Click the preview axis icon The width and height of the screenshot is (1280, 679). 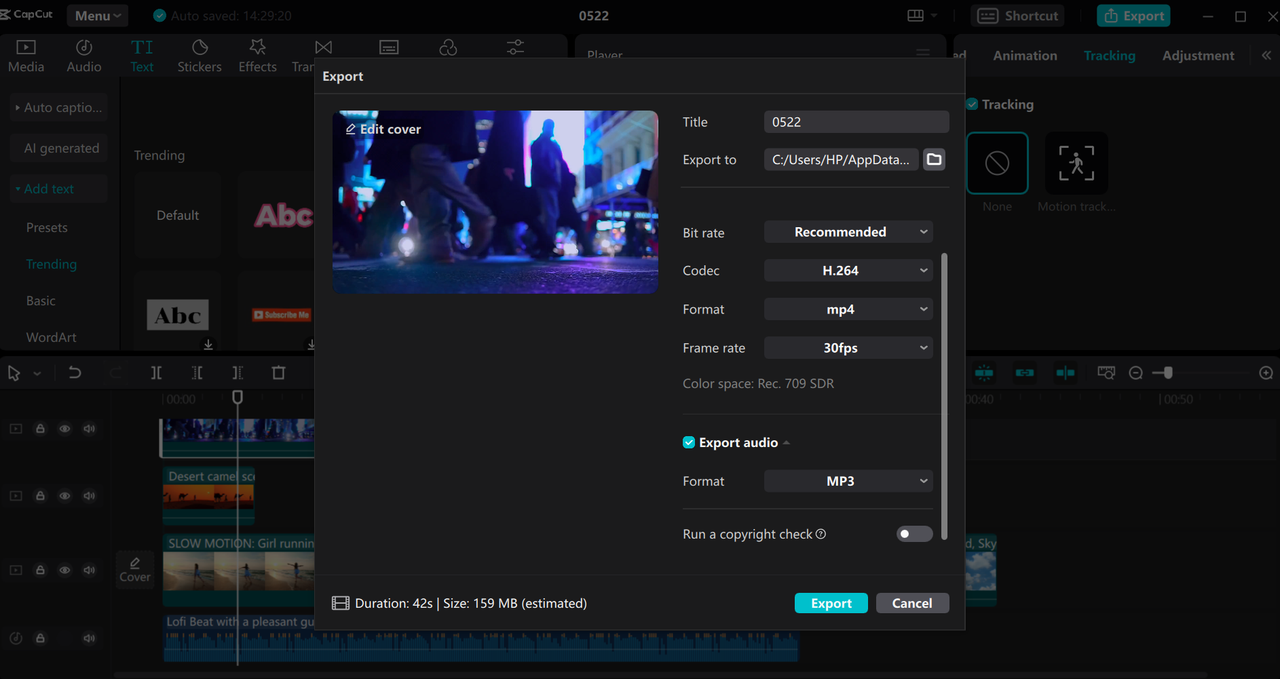pos(1065,373)
